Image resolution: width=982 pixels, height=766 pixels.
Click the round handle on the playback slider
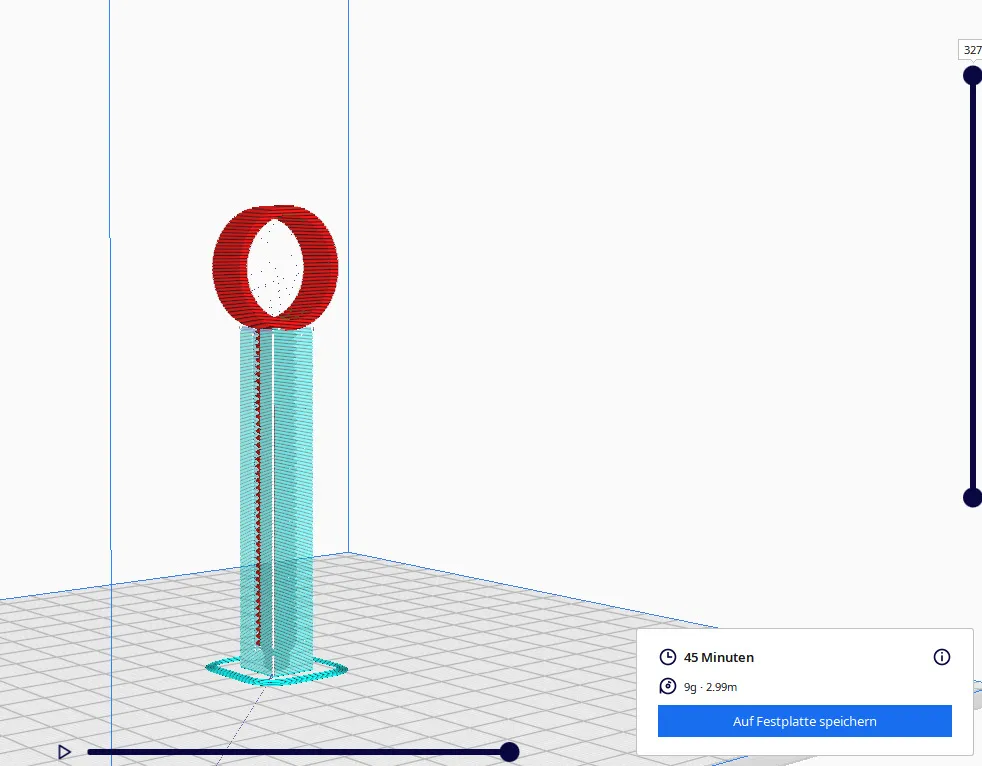pos(510,752)
